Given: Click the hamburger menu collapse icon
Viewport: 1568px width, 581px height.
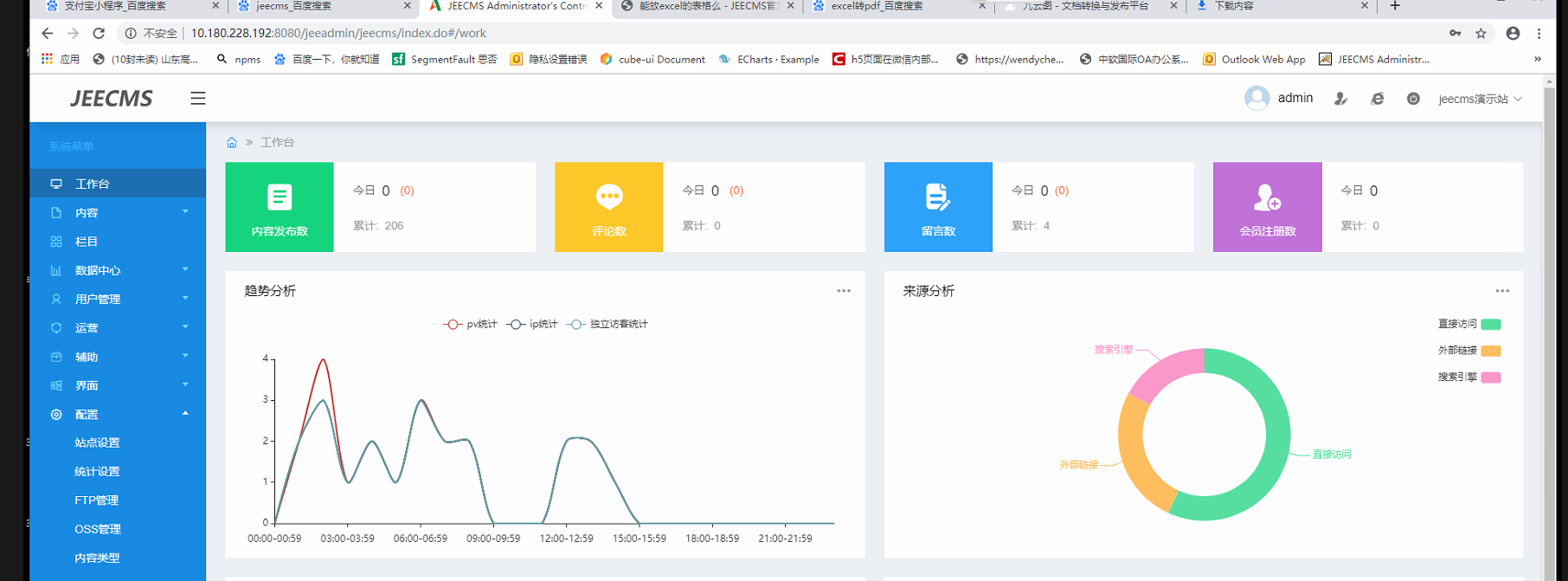Looking at the screenshot, I should coord(198,99).
